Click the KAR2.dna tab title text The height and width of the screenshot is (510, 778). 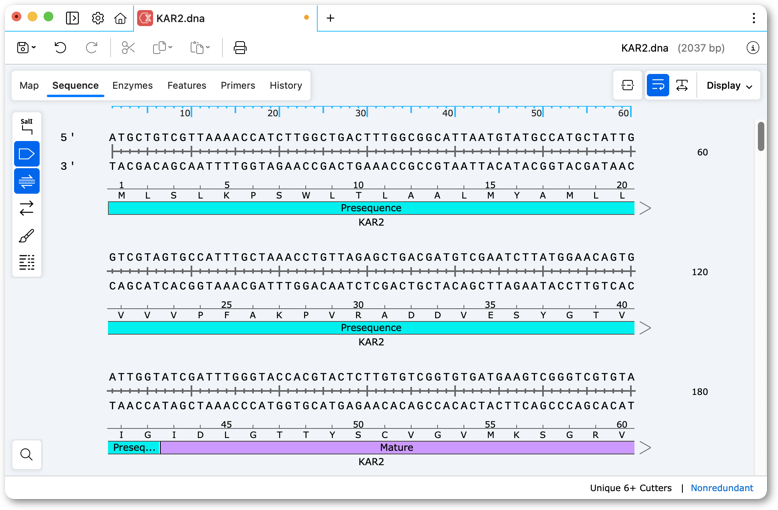click(180, 18)
